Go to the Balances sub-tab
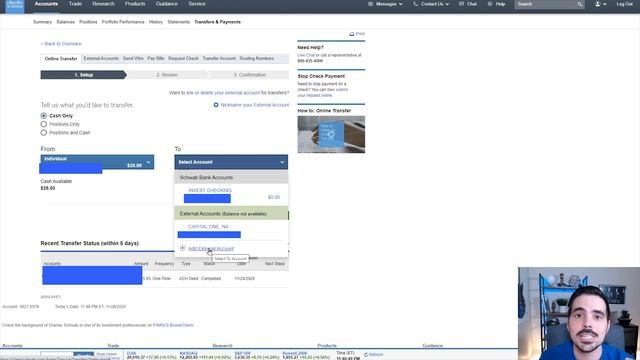Screen dimensions: 640x360 click(66, 22)
